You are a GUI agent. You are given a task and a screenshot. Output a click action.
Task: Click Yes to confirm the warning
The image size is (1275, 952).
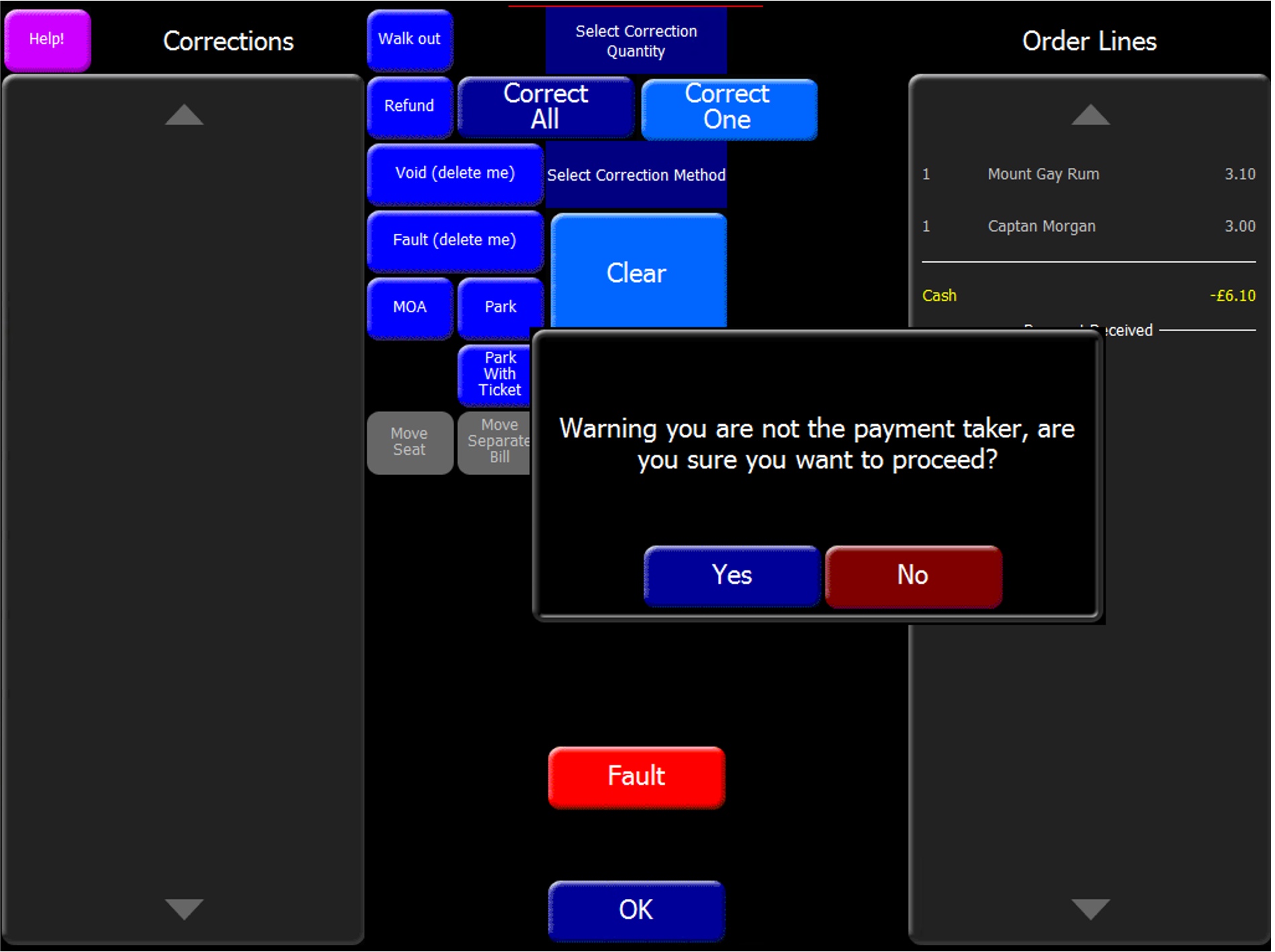[732, 576]
